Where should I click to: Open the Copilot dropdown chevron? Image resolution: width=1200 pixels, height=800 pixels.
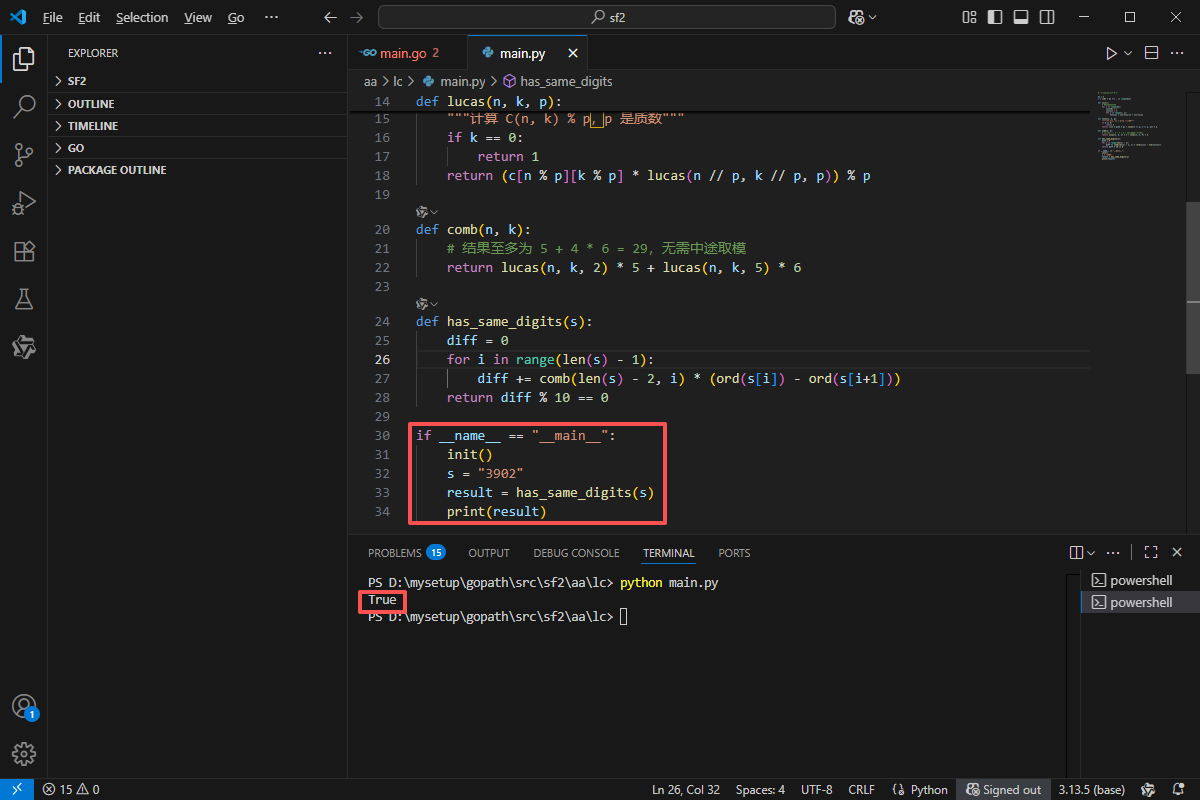[x=872, y=17]
